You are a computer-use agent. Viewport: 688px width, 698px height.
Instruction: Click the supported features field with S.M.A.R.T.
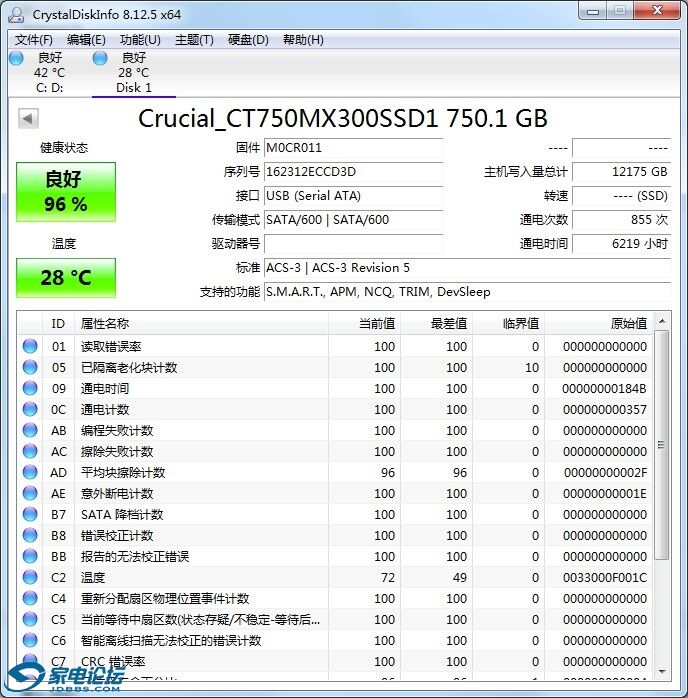467,292
